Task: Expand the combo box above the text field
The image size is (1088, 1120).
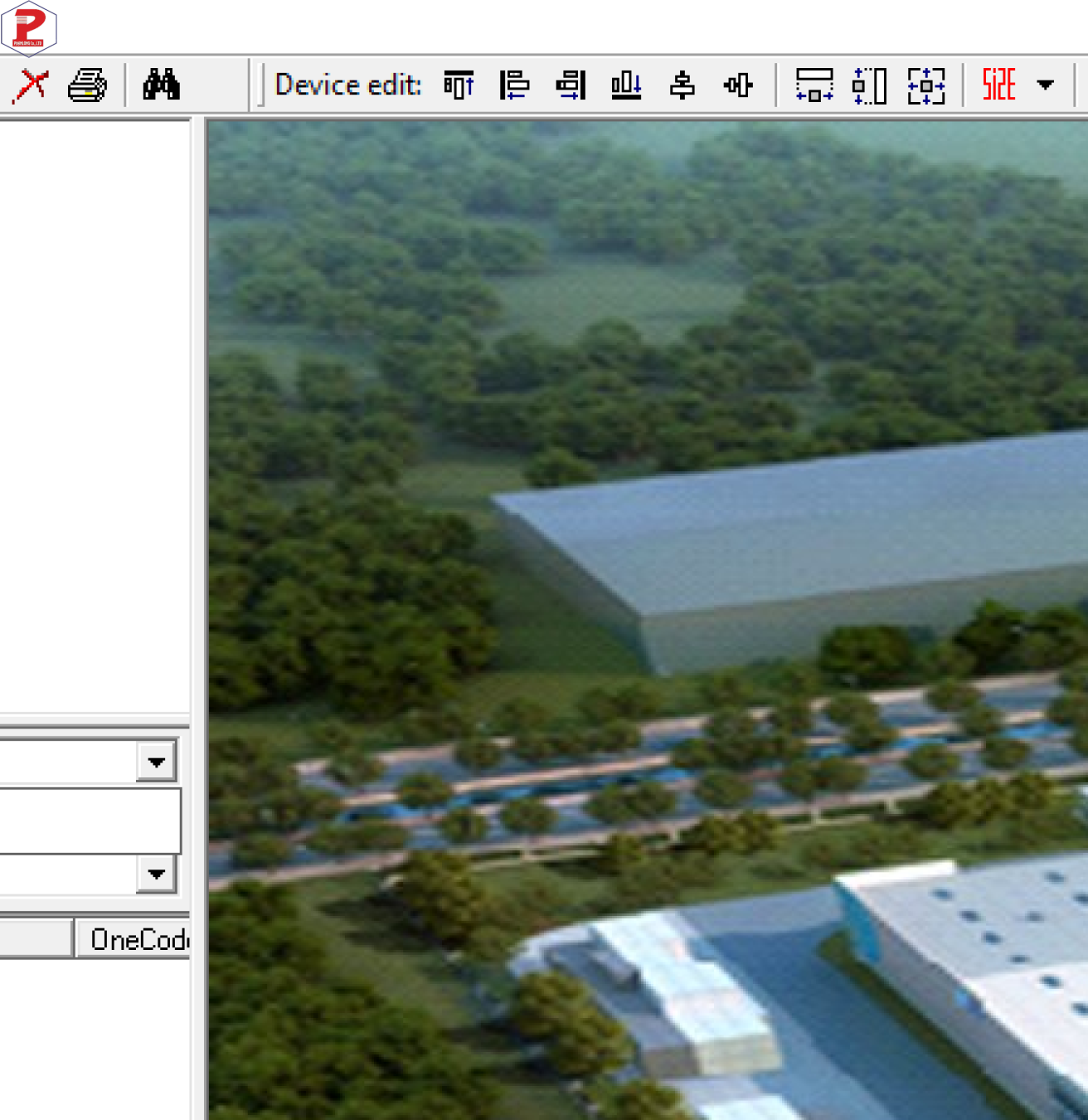Action: click(x=157, y=762)
